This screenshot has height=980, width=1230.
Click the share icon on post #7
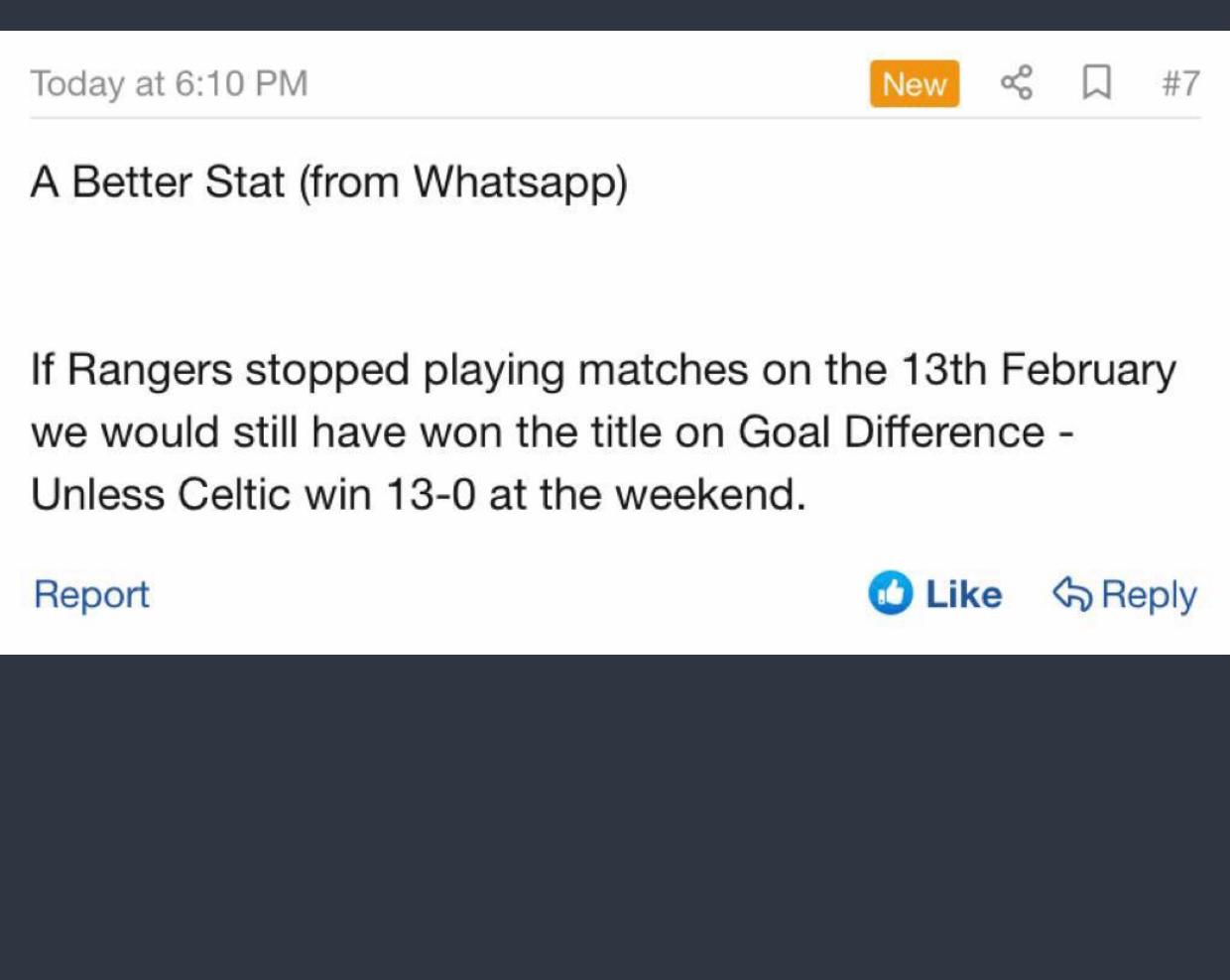1016,82
